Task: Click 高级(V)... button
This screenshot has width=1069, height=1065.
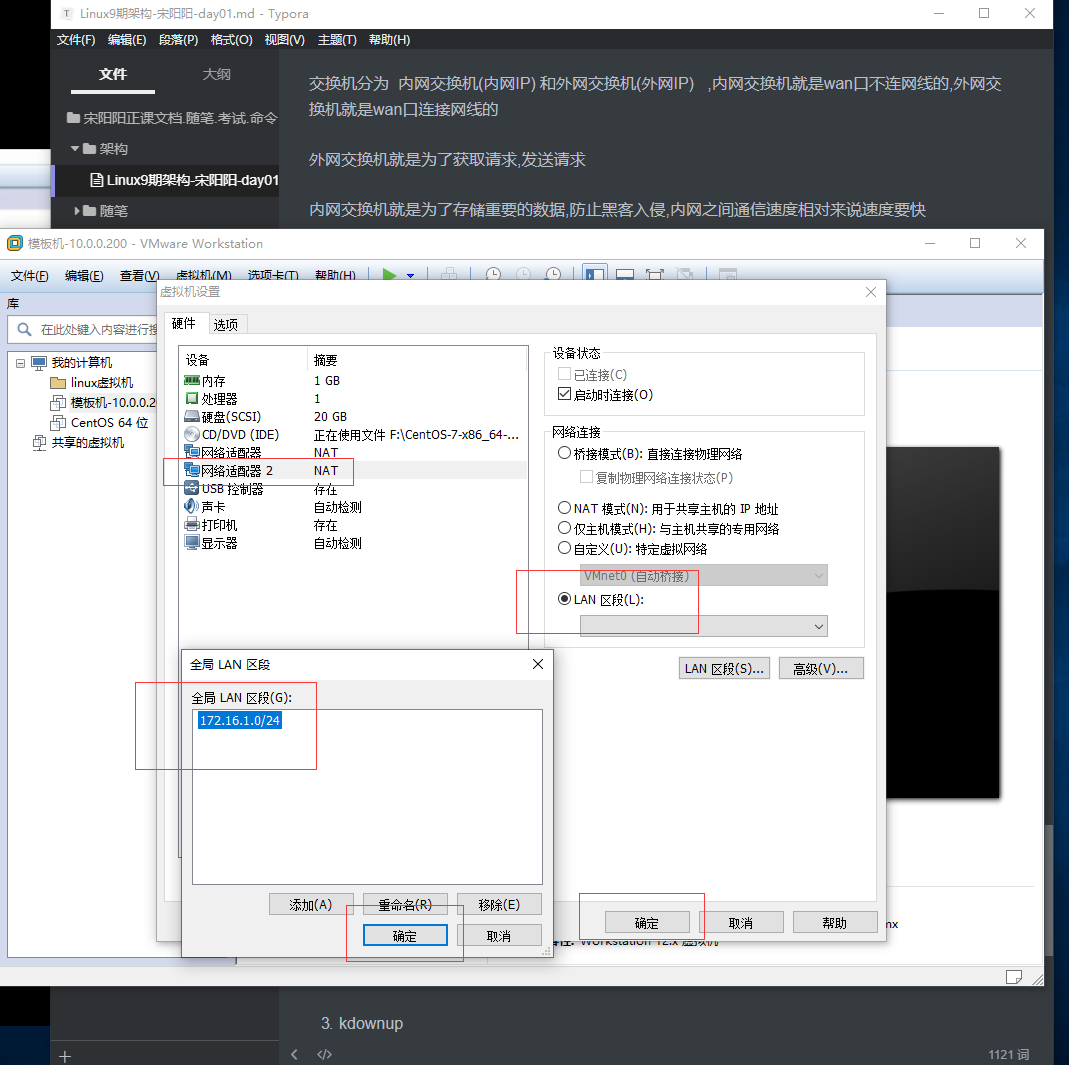Action: [821, 668]
